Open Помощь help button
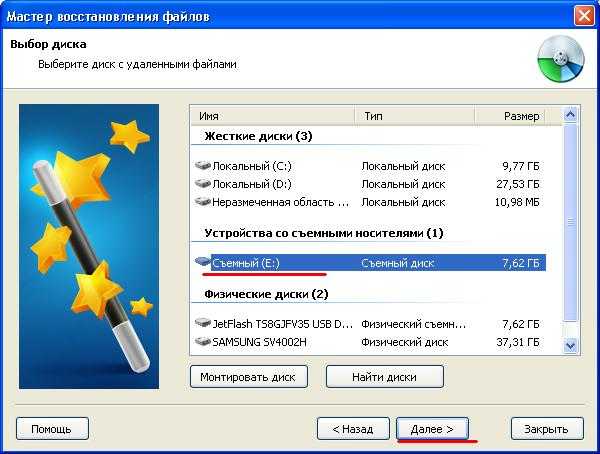 tap(52, 429)
